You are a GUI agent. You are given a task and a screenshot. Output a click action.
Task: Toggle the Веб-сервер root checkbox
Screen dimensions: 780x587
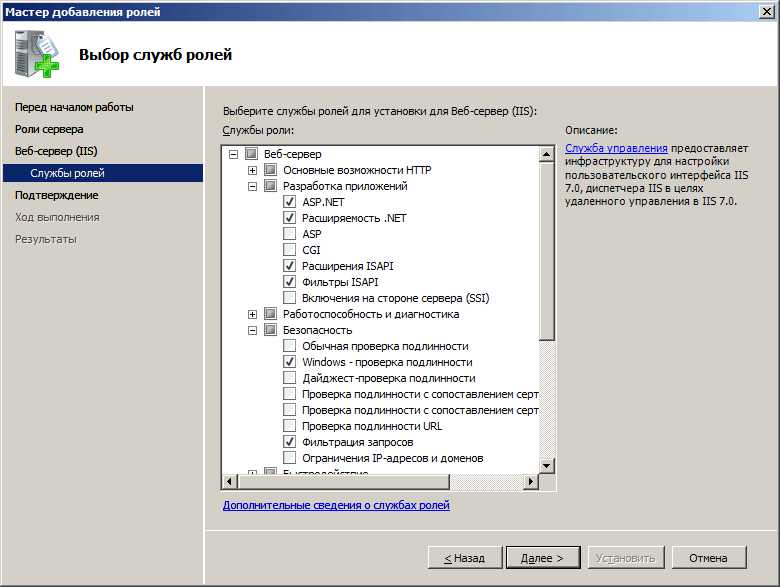pos(251,154)
